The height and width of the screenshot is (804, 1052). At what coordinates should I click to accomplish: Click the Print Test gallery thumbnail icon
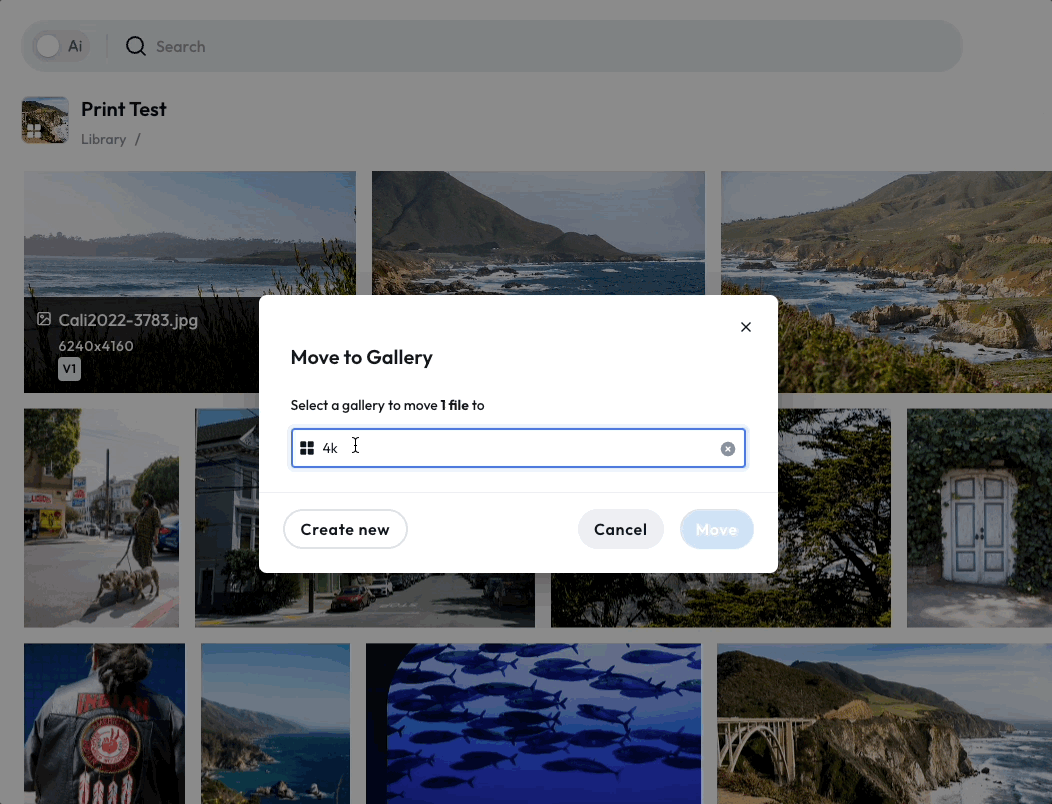(x=45, y=120)
